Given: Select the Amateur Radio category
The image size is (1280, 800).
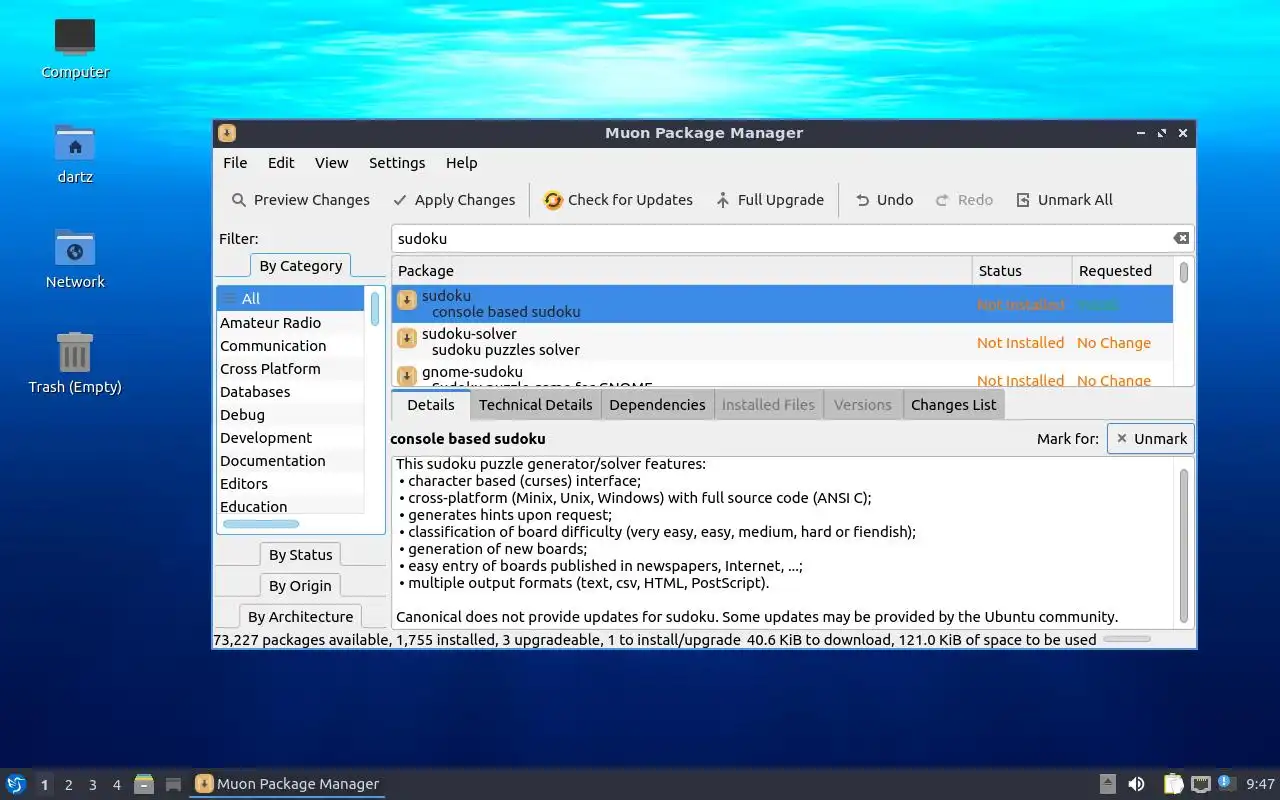Looking at the screenshot, I should (290, 322).
